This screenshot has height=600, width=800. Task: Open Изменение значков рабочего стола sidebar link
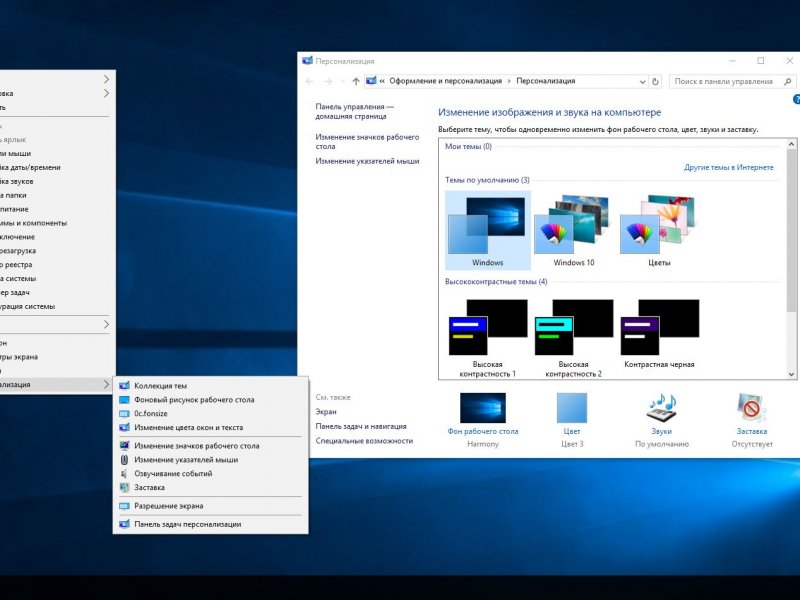pyautogui.click(x=367, y=141)
